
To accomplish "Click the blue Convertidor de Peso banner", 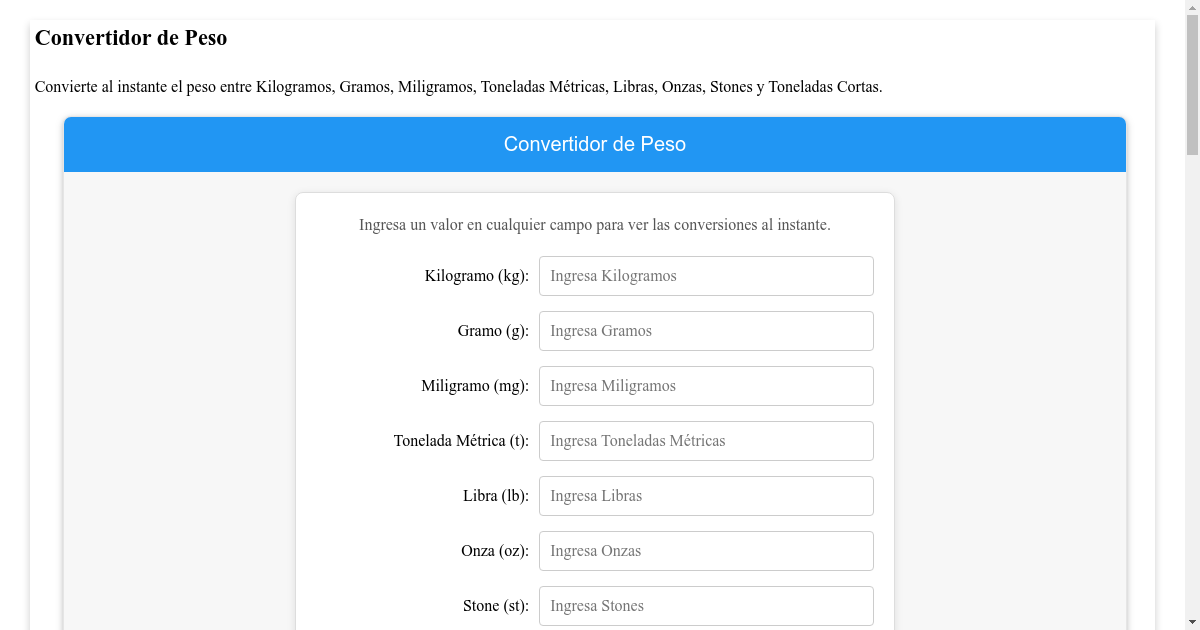I will point(595,144).
